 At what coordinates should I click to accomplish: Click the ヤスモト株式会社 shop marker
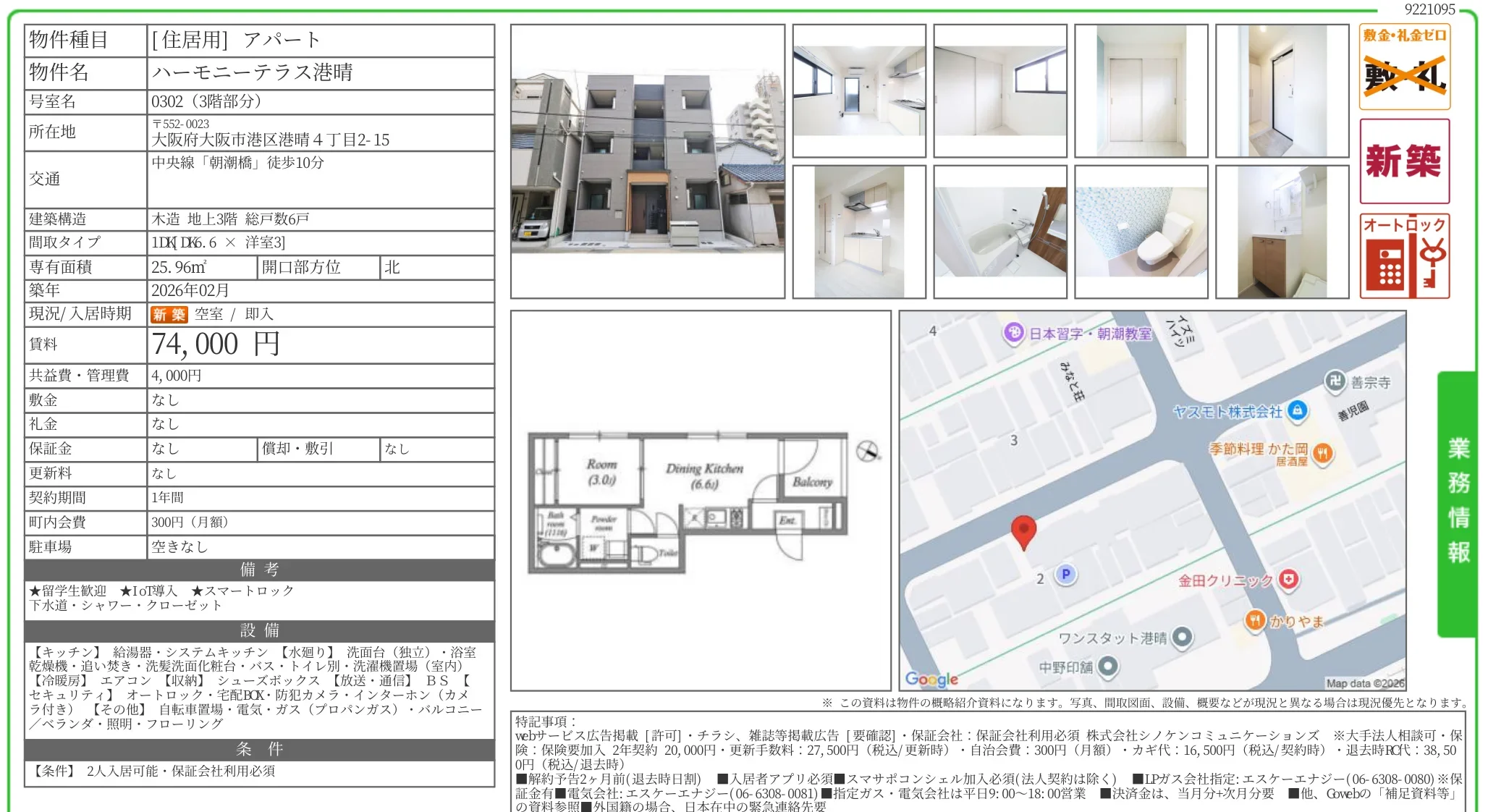(x=1298, y=410)
